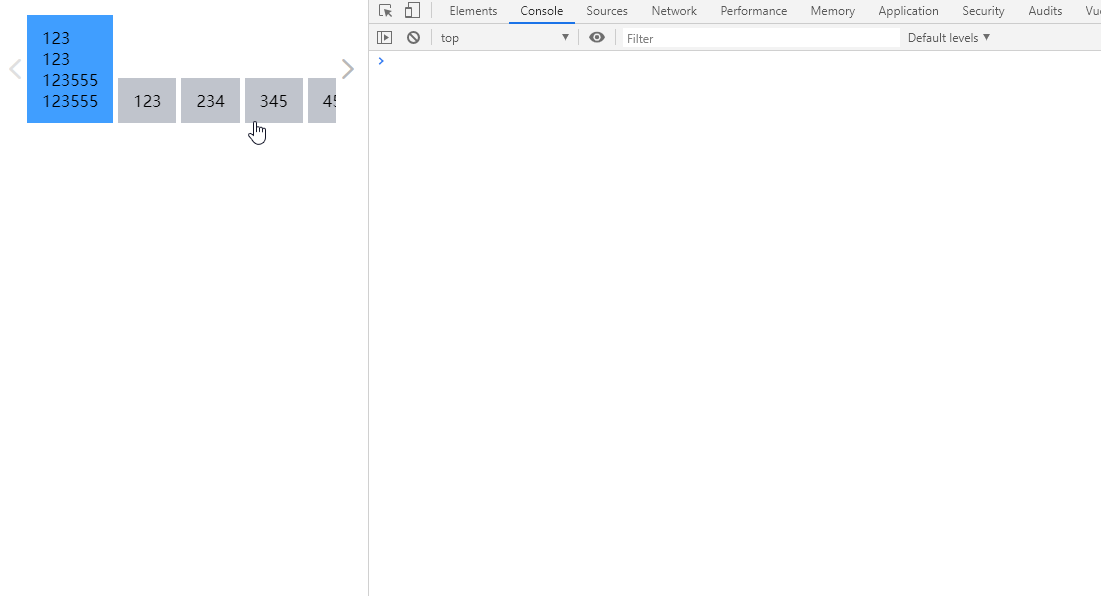The width and height of the screenshot is (1101, 596).
Task: Open the Sources tab
Action: point(607,11)
